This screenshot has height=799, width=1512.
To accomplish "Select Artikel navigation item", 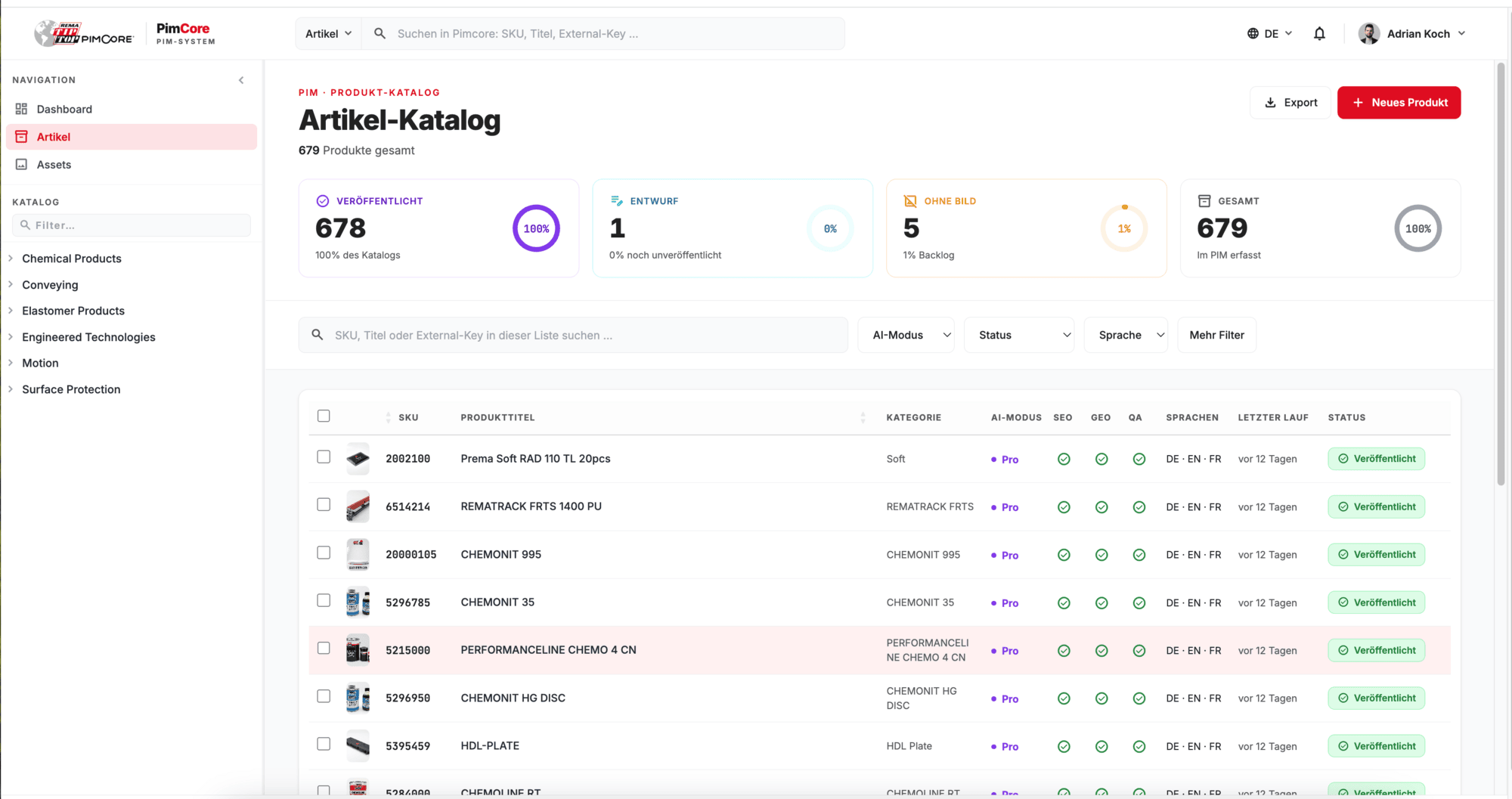I will [x=132, y=137].
